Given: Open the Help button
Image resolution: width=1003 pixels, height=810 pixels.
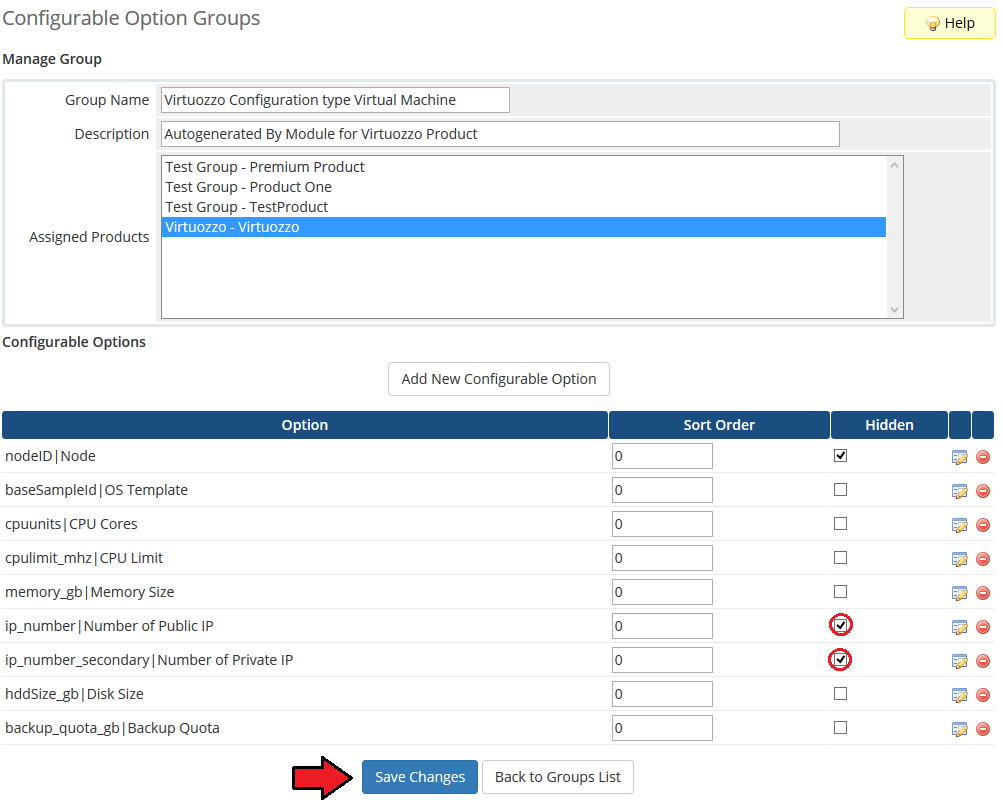Looking at the screenshot, I should pos(950,23).
